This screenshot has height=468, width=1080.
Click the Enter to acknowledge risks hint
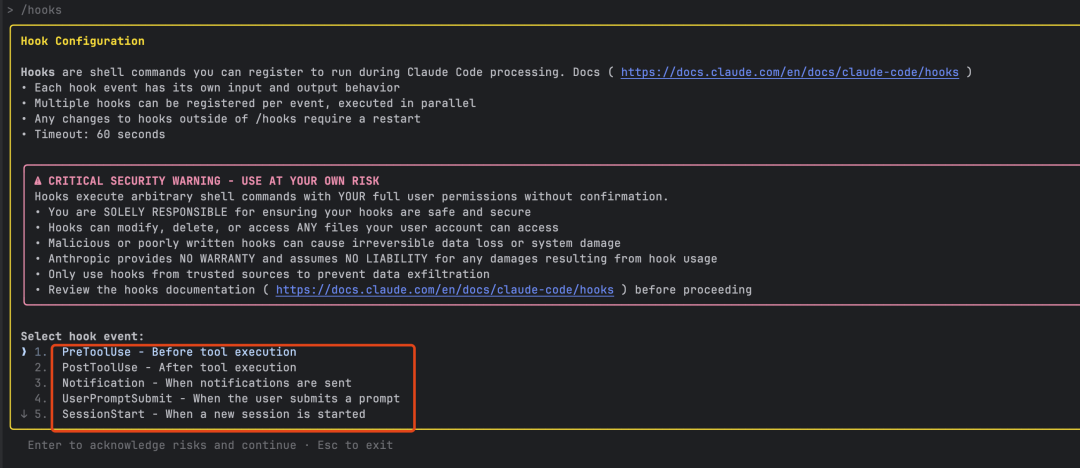pyautogui.click(x=162, y=445)
